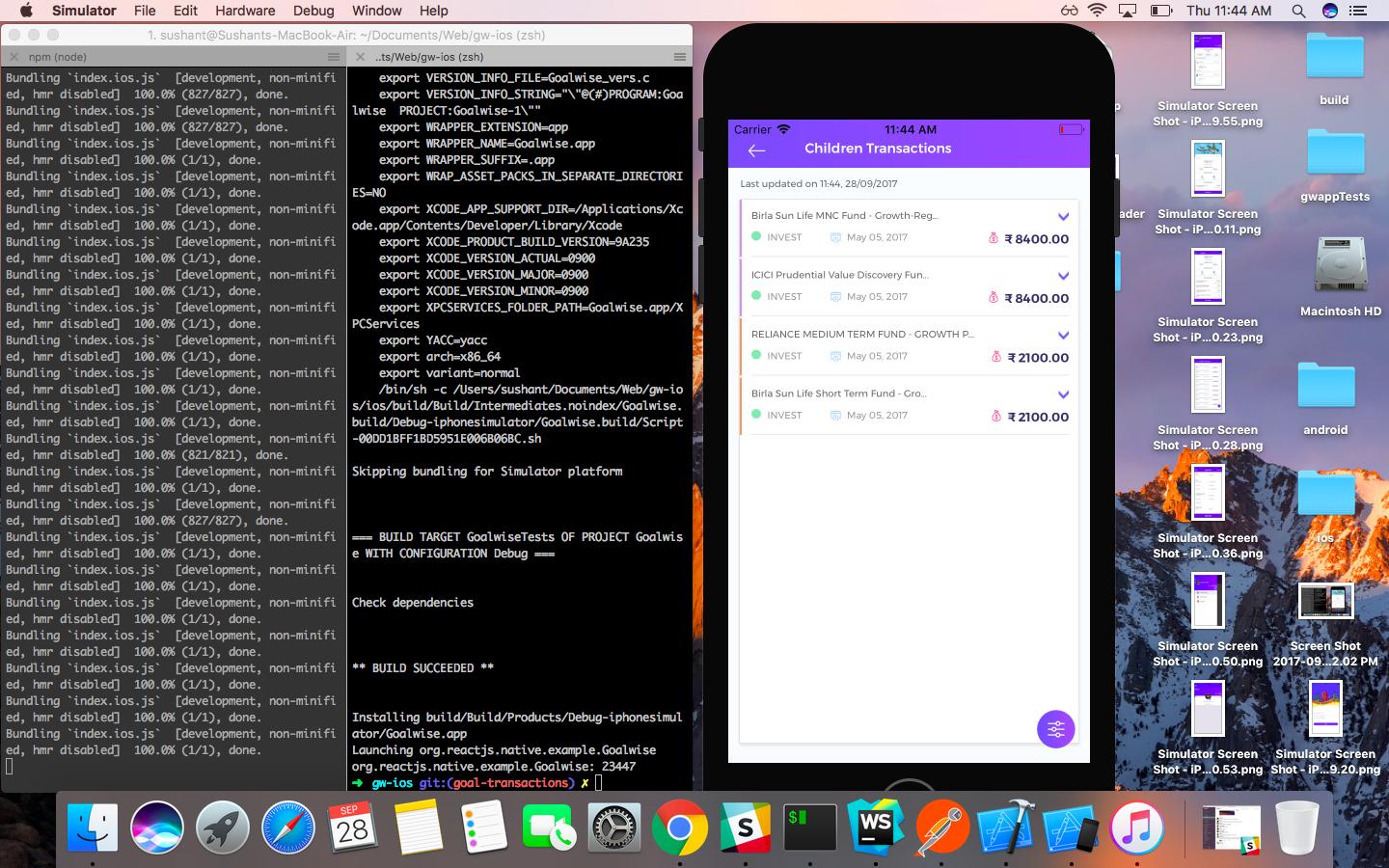Viewport: 1389px width, 868px height.
Task: Expand the ICICI Prudential Value Discovery row
Action: tap(1063, 276)
